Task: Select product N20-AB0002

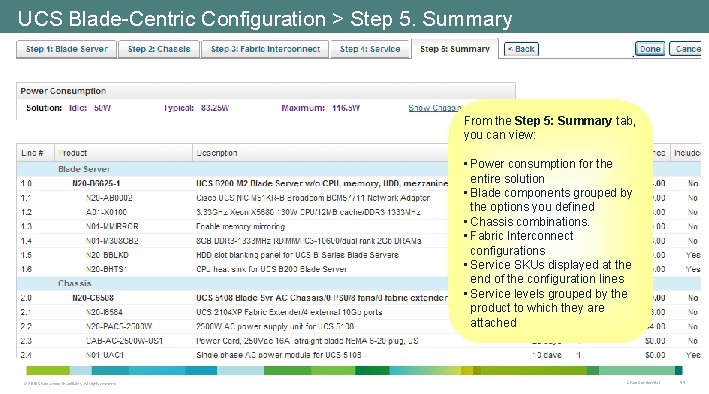Action: [109, 198]
